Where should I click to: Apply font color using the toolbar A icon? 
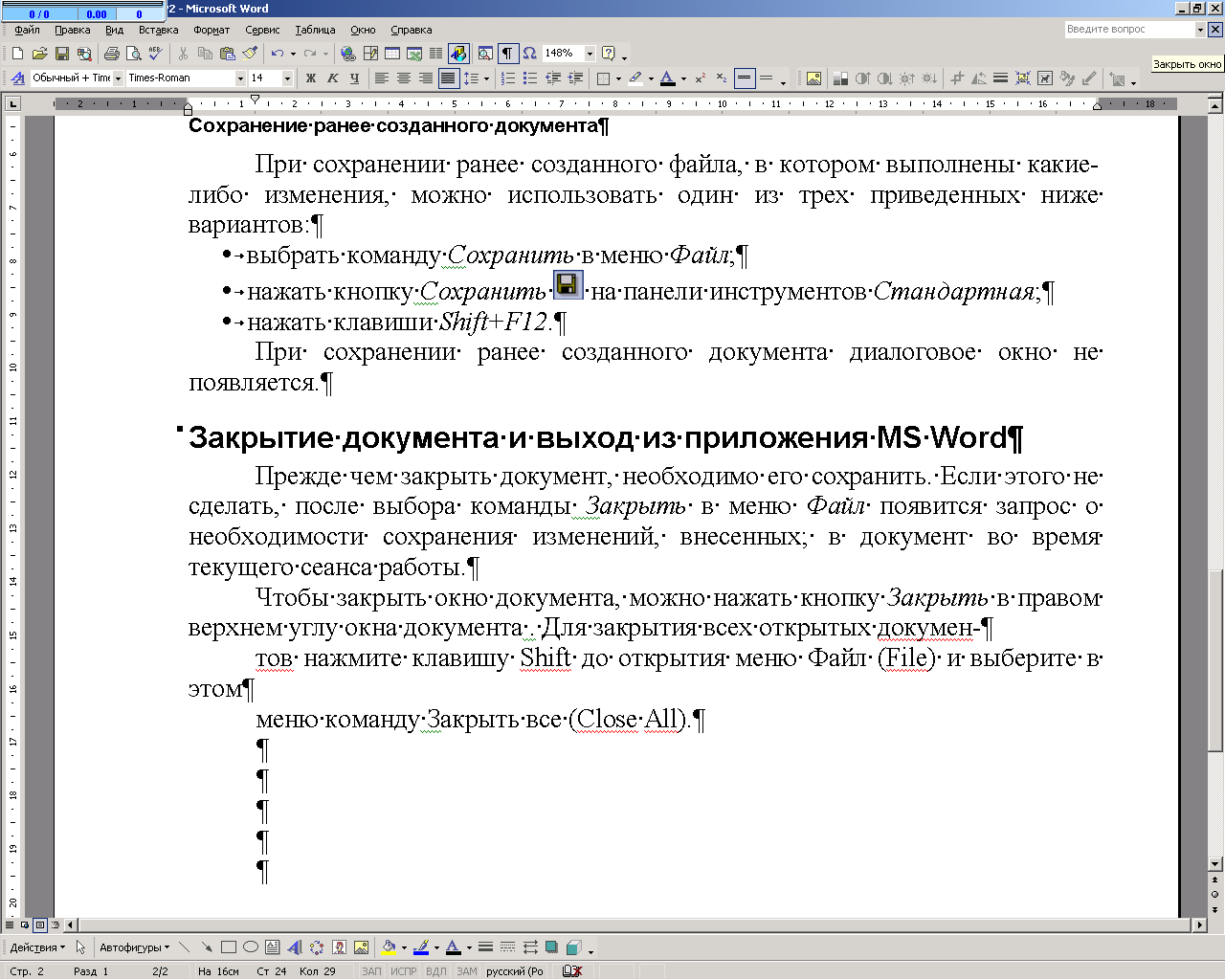667,78
